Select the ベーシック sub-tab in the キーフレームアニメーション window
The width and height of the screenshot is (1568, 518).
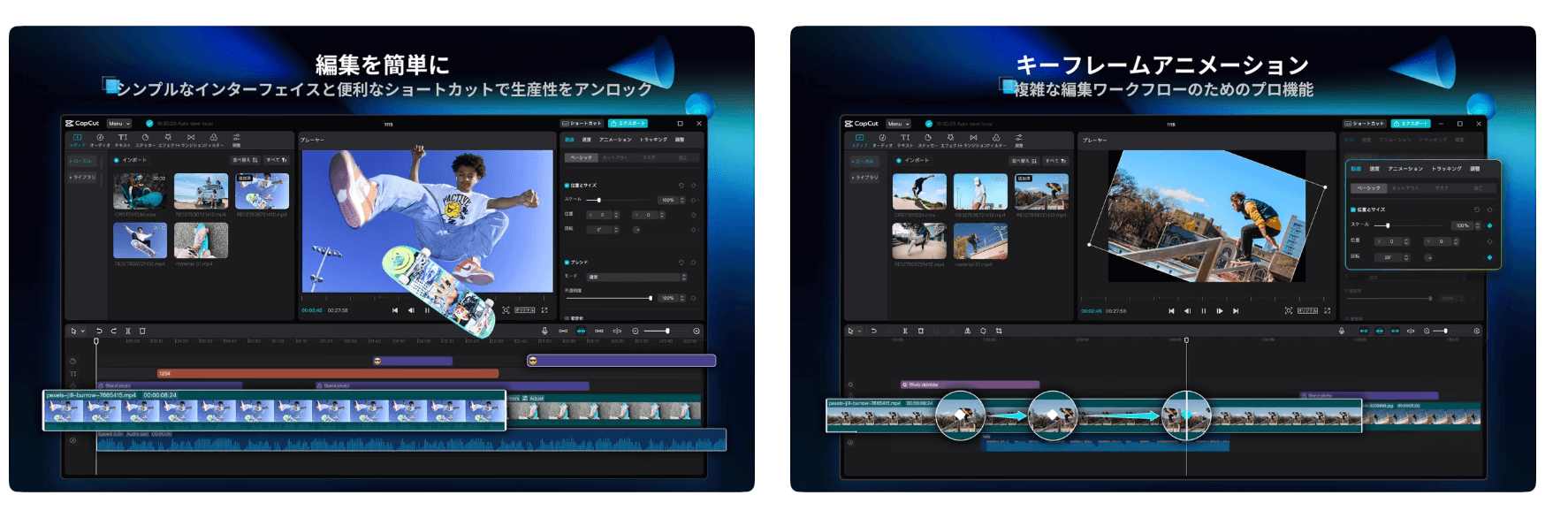click(x=1368, y=188)
